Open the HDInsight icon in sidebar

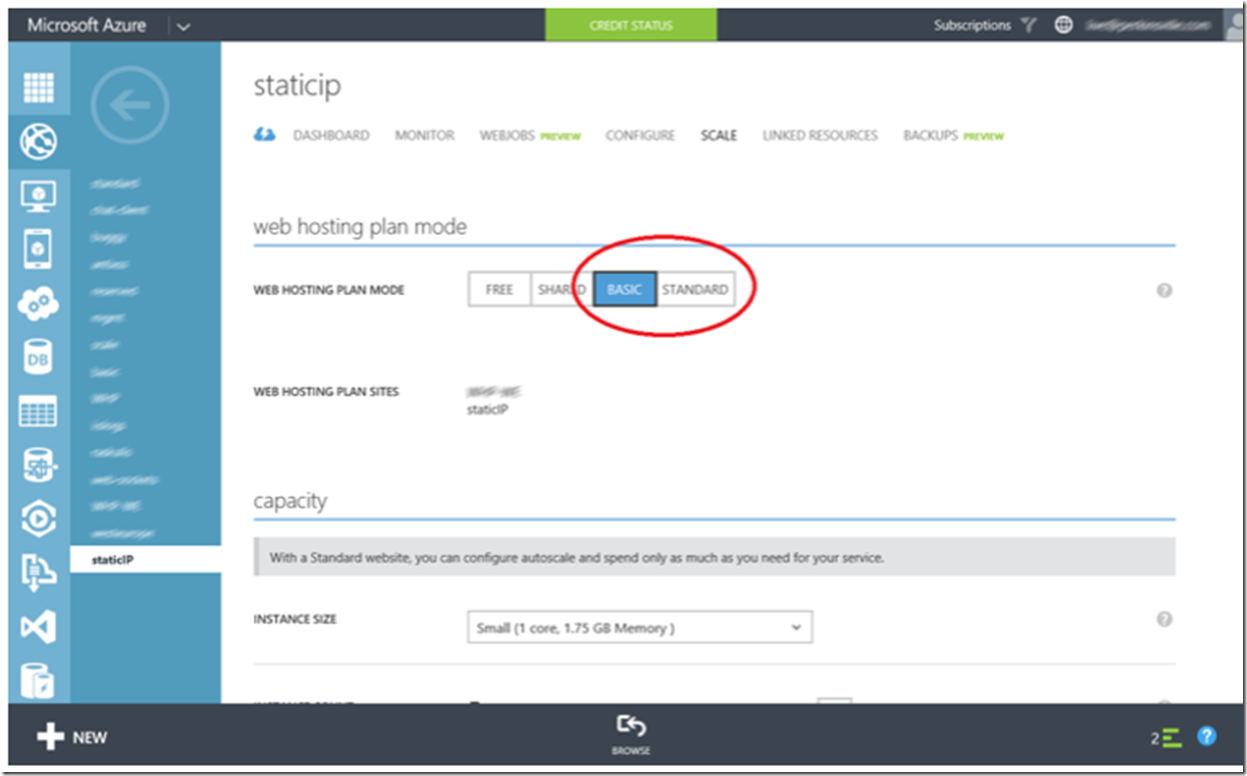[39, 465]
